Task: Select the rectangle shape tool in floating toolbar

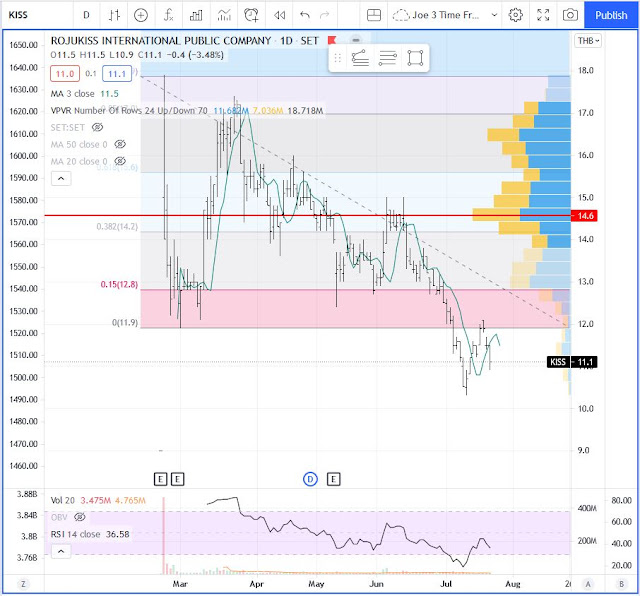Action: click(x=415, y=58)
